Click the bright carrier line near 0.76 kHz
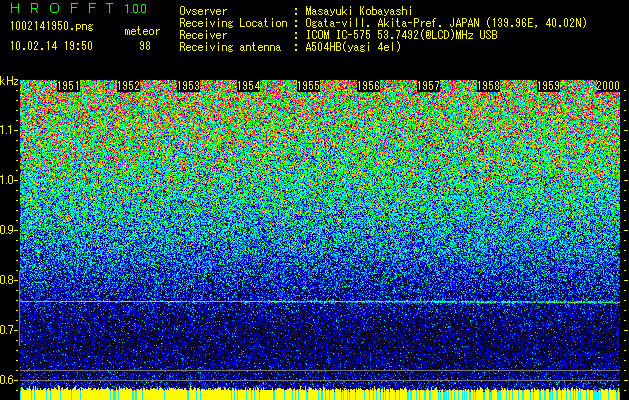The height and width of the screenshot is (400, 629). click(x=320, y=301)
